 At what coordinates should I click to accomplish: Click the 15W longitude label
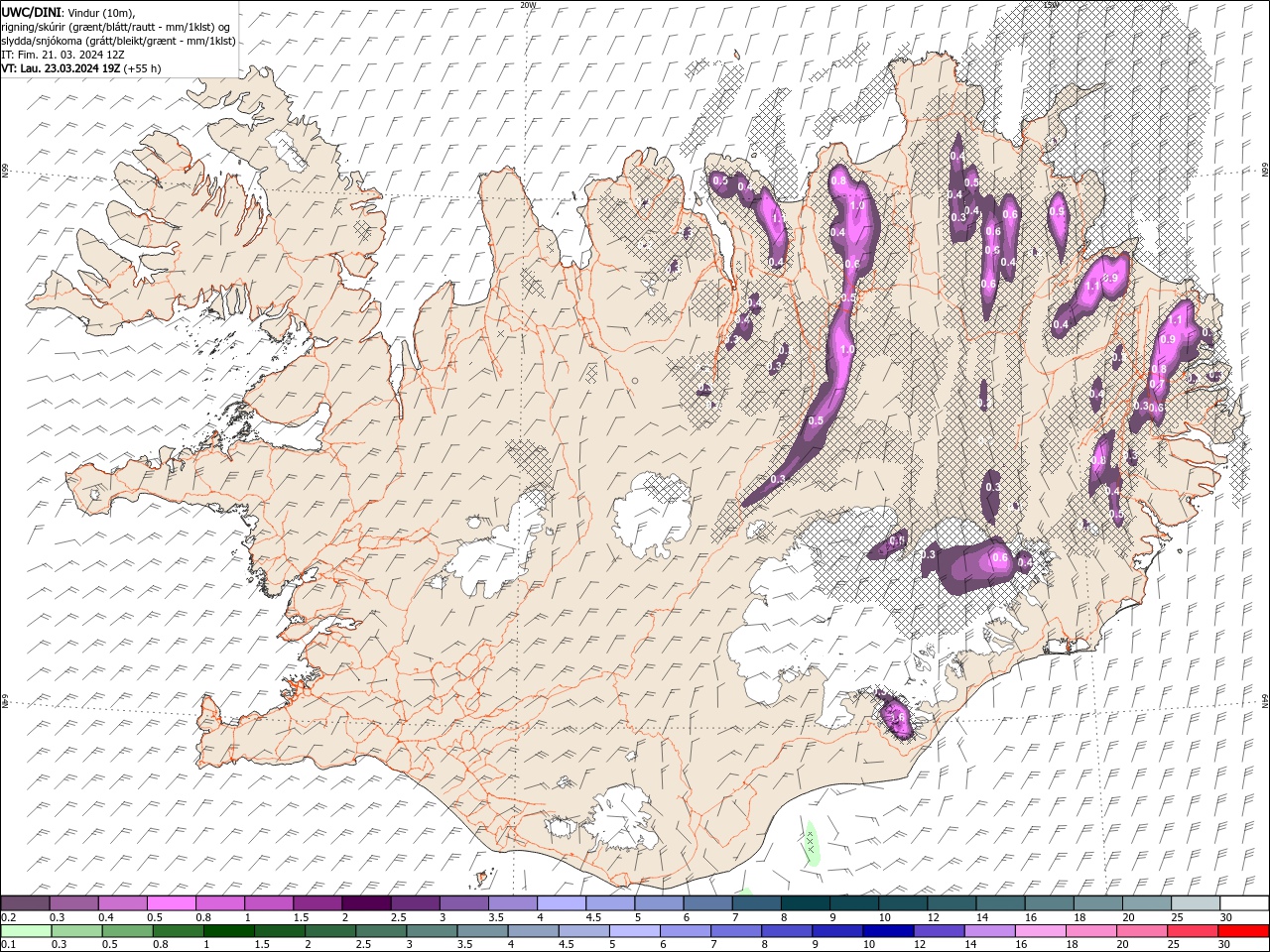(1052, 4)
